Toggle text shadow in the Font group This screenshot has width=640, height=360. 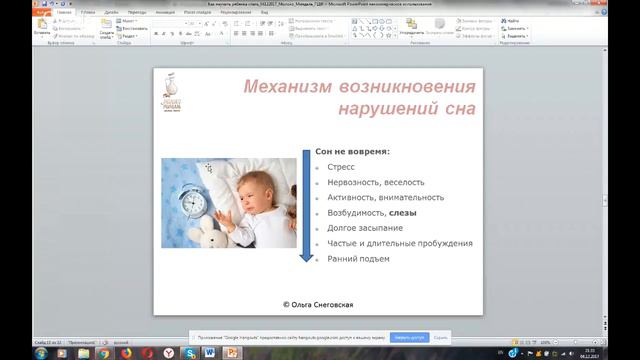[x=180, y=34]
